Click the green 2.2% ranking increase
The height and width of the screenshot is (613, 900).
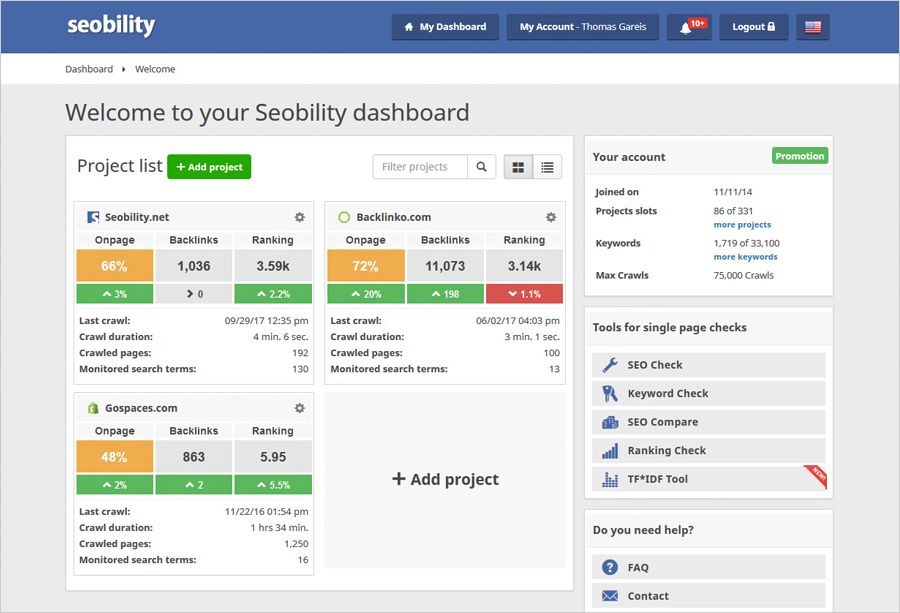(x=273, y=294)
